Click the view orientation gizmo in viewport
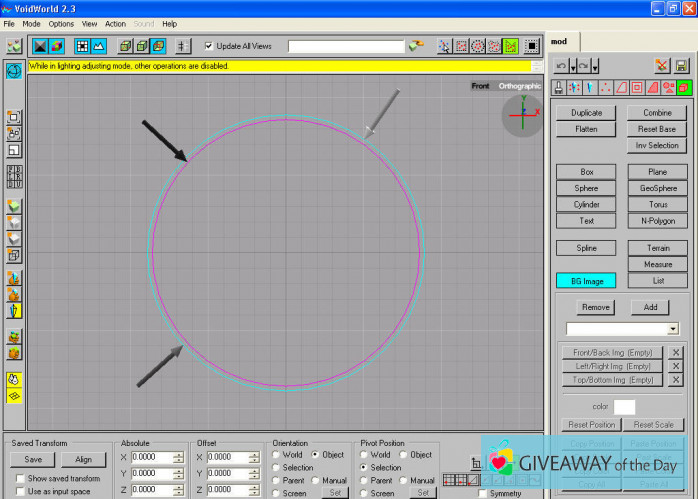Image resolution: width=698 pixels, height=499 pixels. [522, 115]
